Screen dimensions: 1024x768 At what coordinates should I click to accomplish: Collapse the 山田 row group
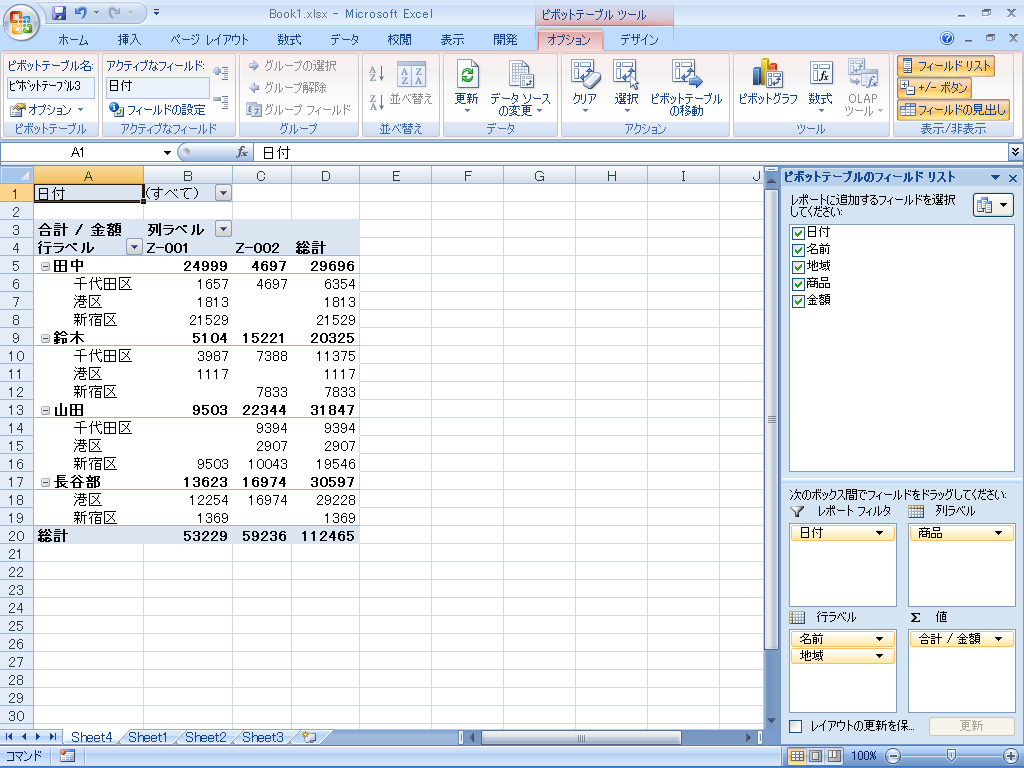tap(46, 410)
